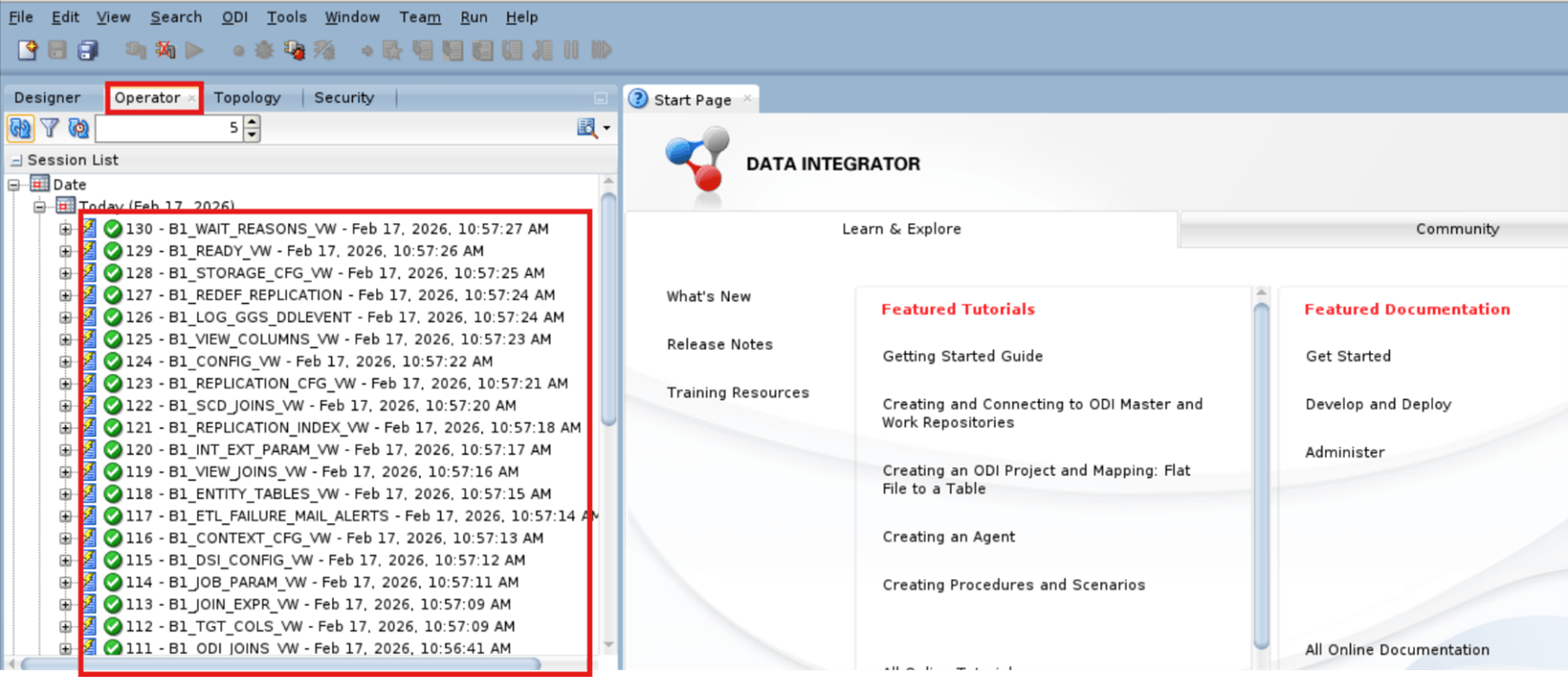Click the green status icon of session 130
Screen dimensions: 1568x677
[112, 228]
